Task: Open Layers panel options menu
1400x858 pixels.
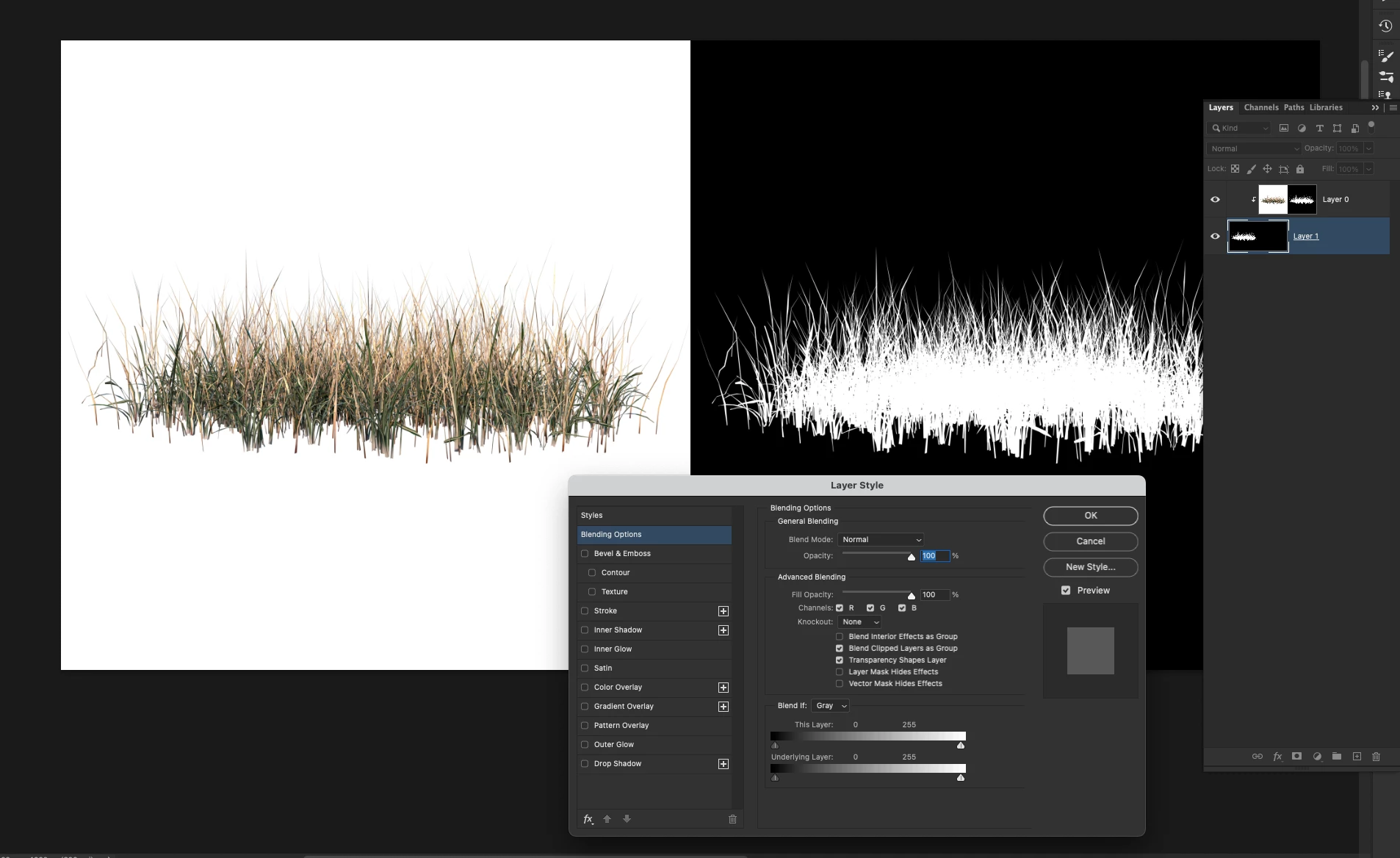Action: [1393, 108]
